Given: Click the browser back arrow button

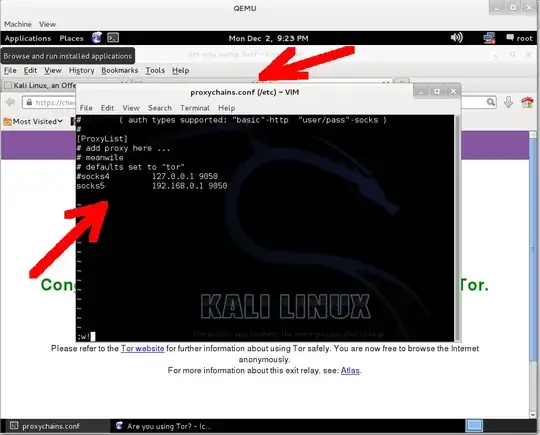Looking at the screenshot, I should [10, 102].
